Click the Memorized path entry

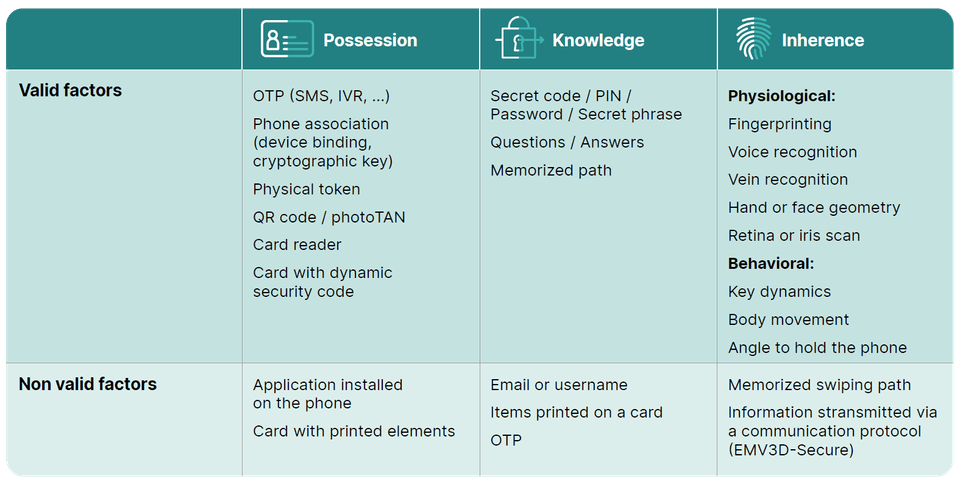(x=551, y=171)
